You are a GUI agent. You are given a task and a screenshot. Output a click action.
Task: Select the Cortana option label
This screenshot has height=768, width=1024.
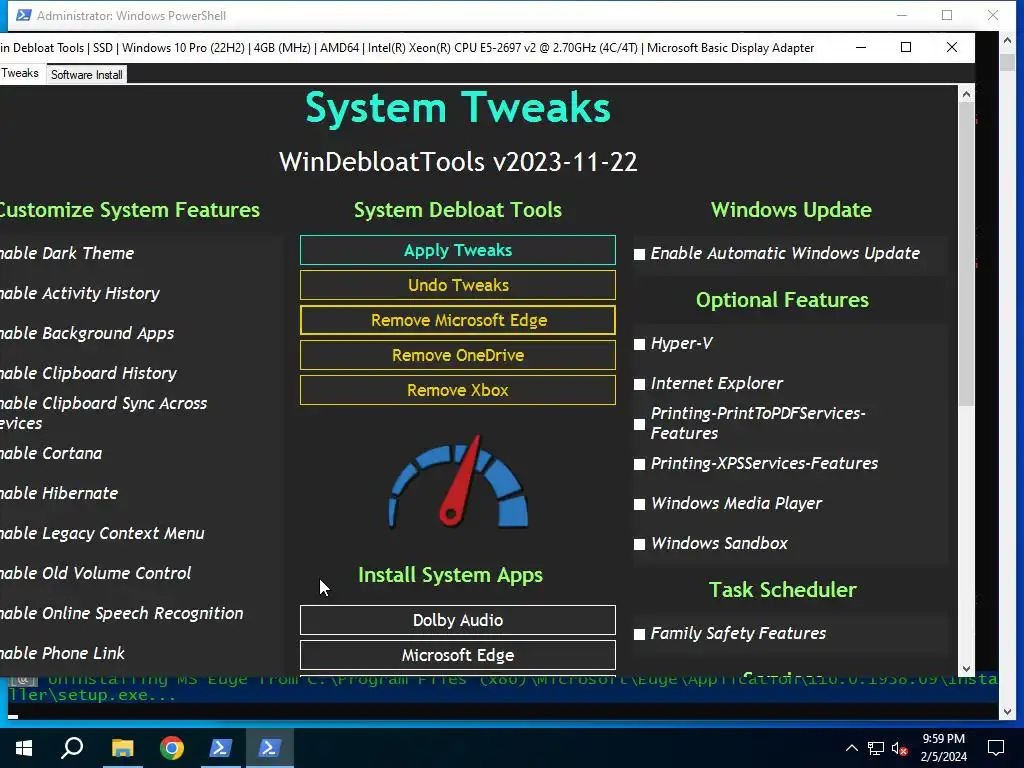tap(51, 453)
